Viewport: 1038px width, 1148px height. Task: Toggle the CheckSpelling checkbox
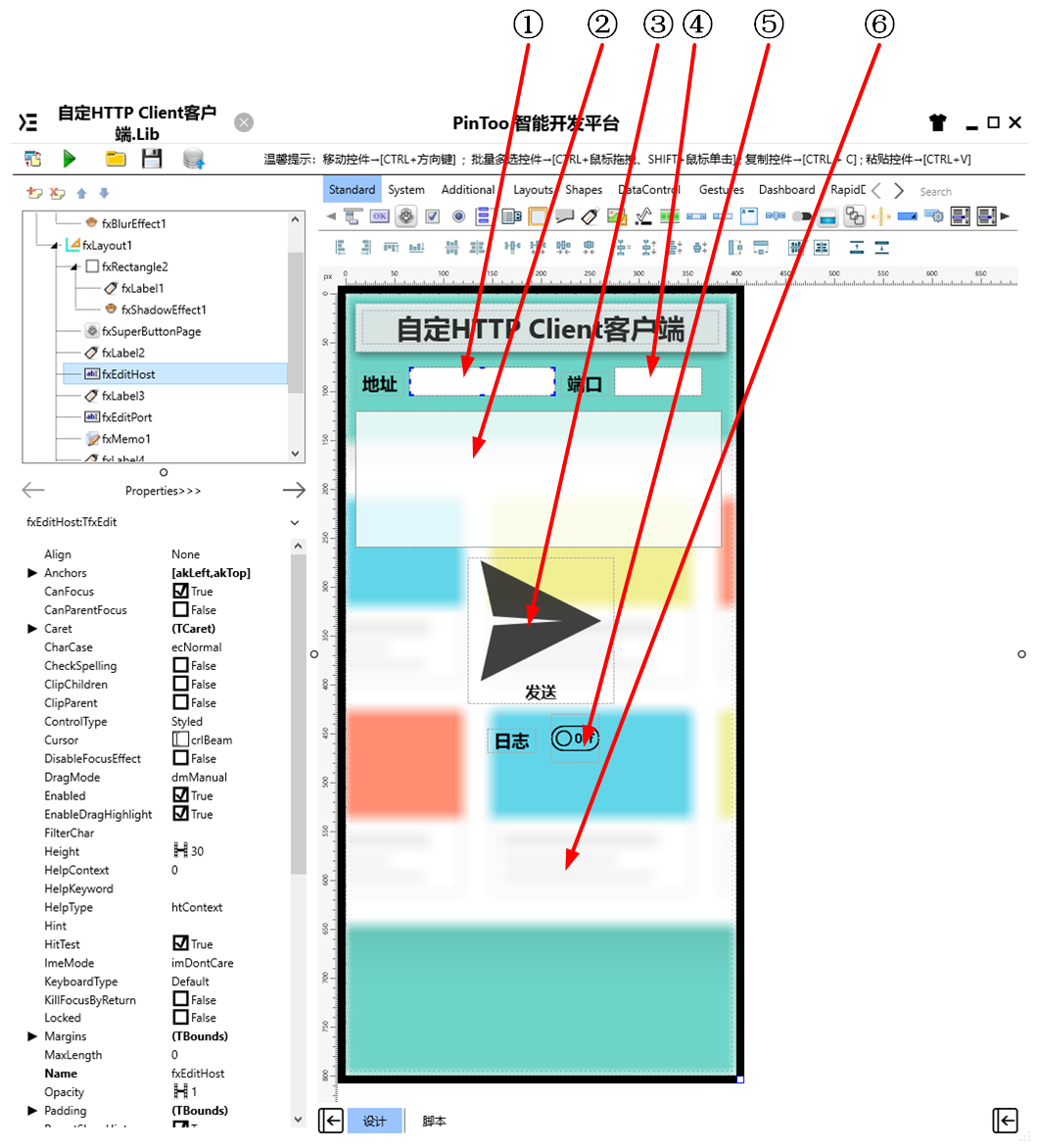[180, 665]
